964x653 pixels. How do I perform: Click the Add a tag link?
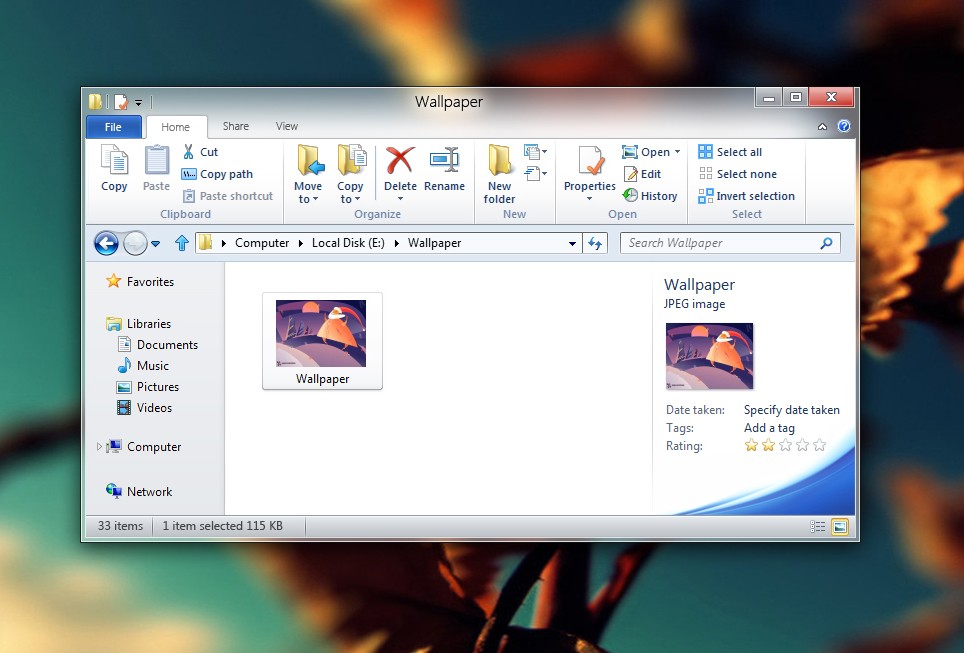(x=767, y=427)
